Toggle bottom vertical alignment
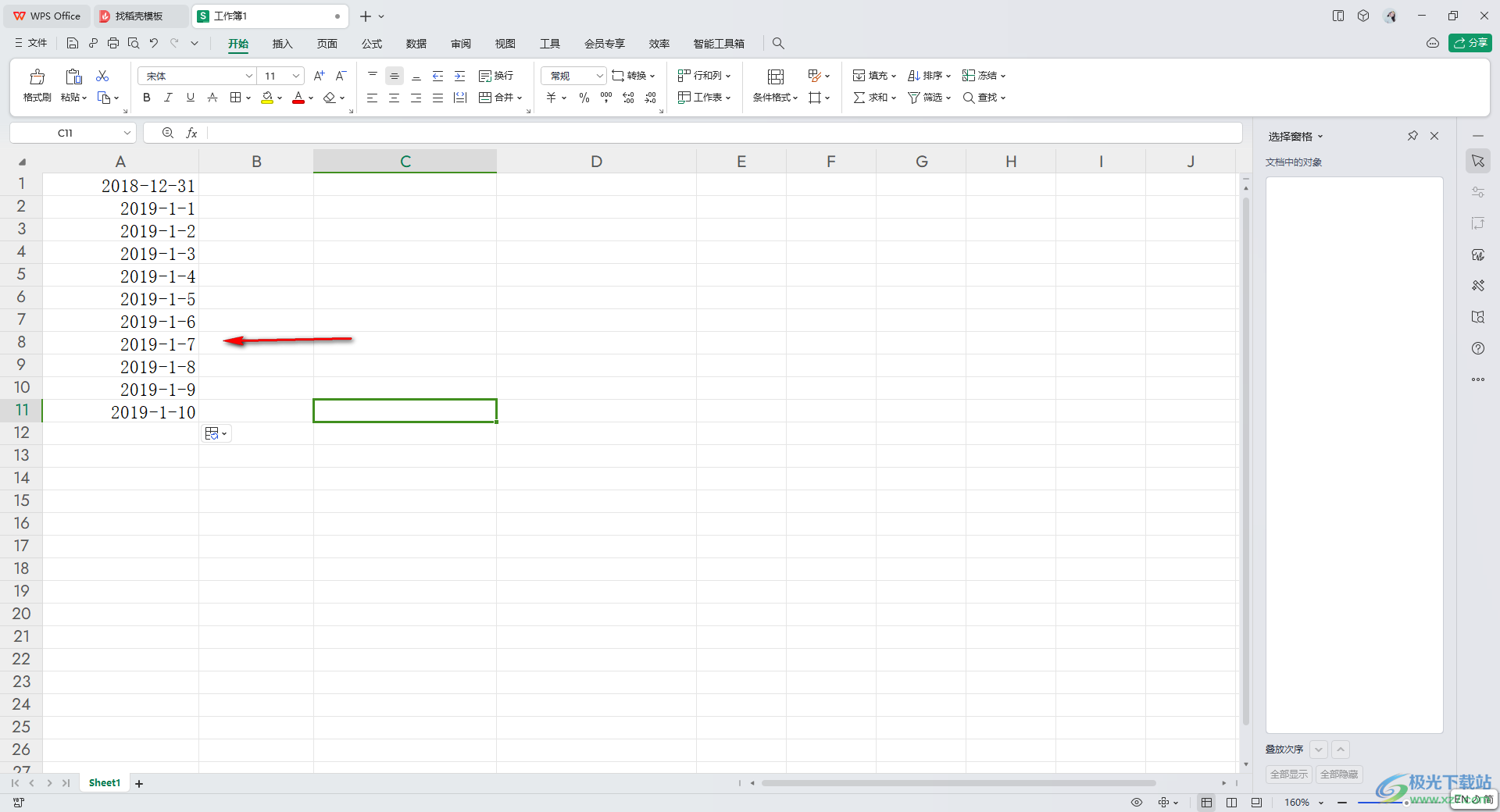This screenshot has height=812, width=1500. (416, 76)
